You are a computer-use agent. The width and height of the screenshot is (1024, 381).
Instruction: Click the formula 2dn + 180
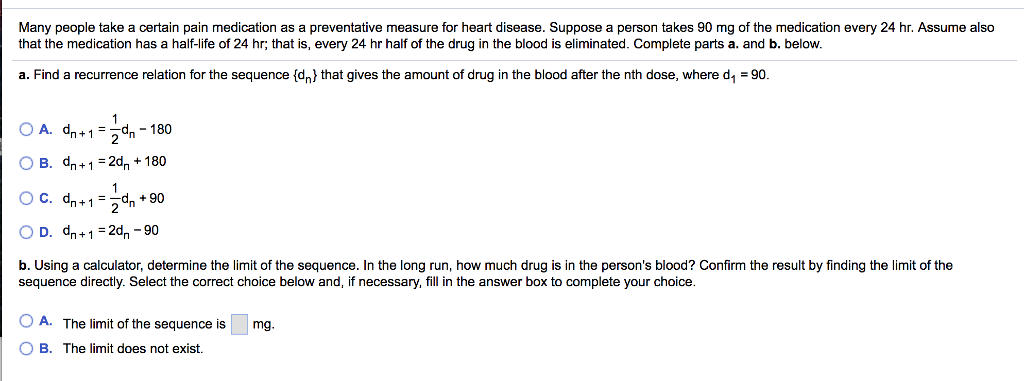pyautogui.click(x=114, y=163)
